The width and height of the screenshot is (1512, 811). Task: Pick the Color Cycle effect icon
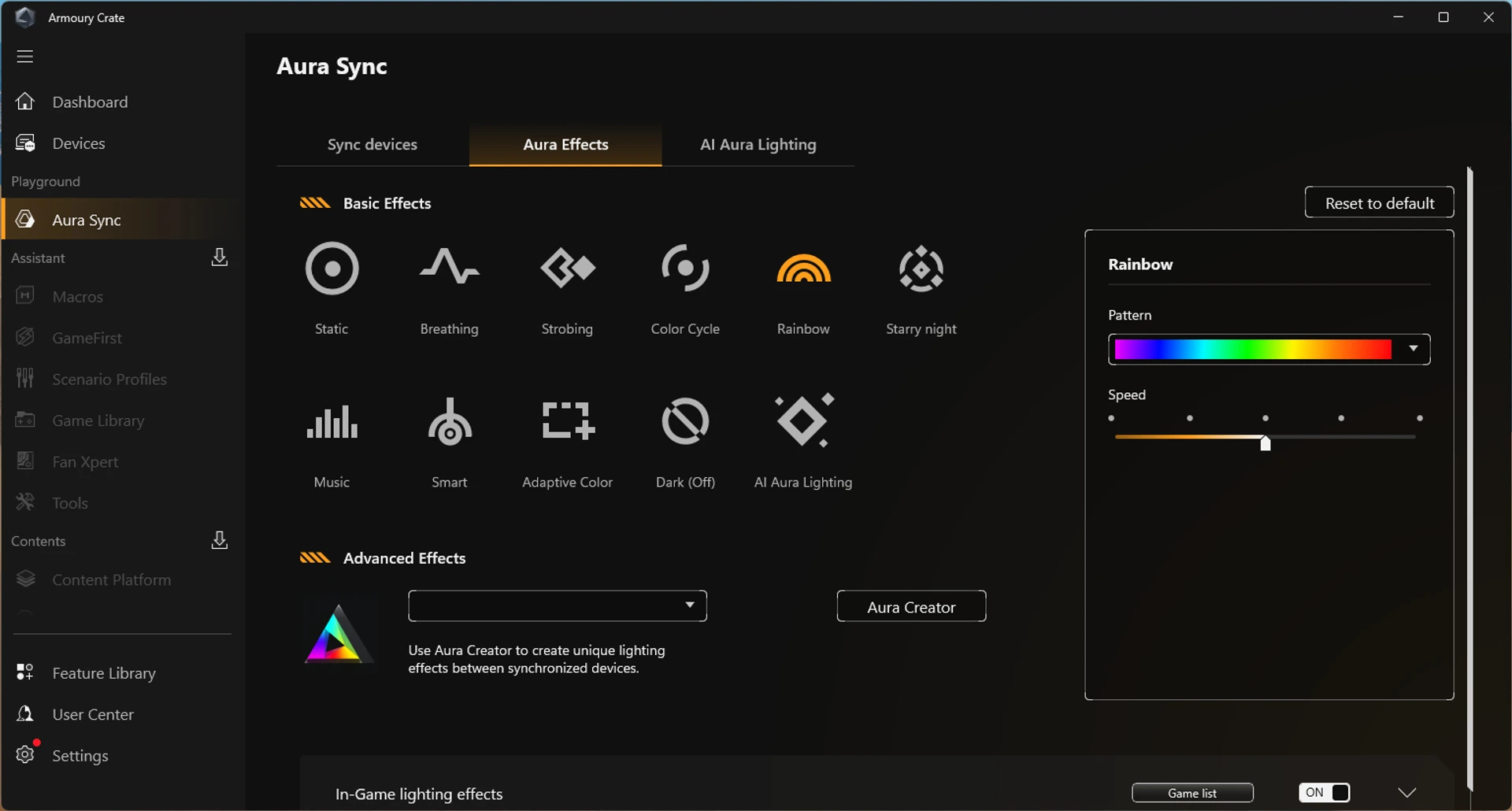[x=685, y=268]
